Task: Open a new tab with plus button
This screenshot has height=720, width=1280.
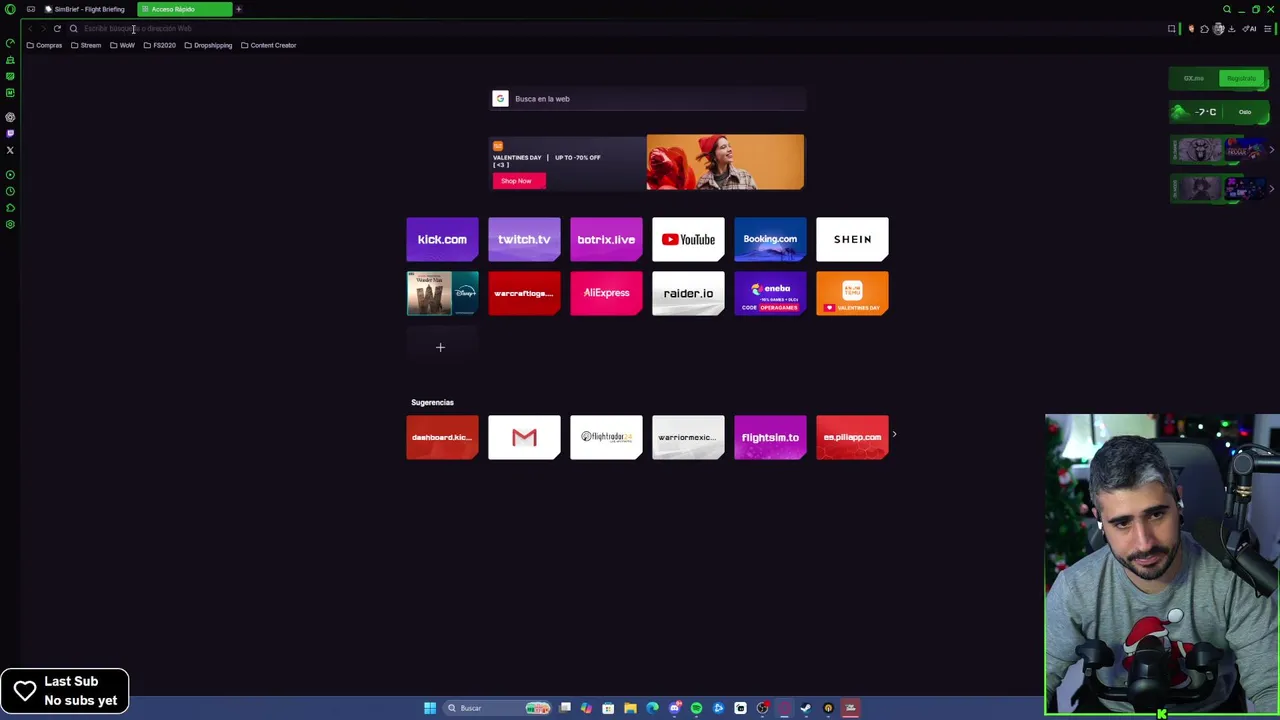Action: [239, 9]
